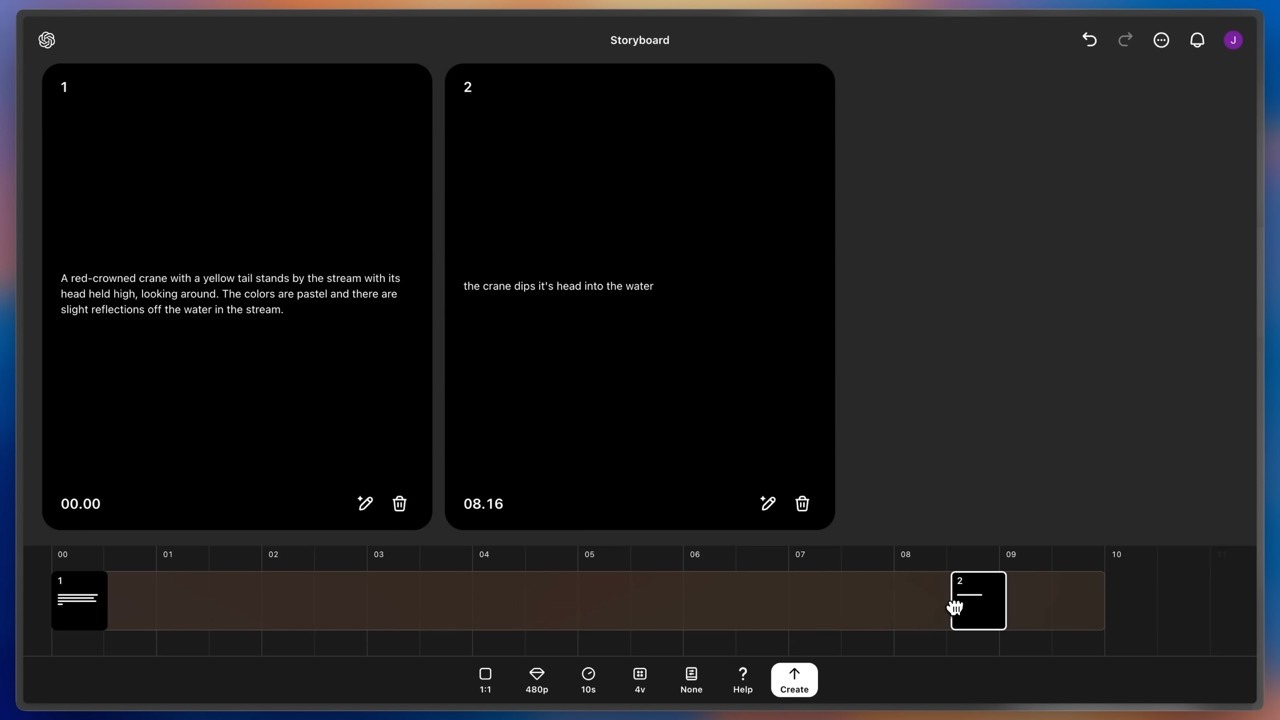The width and height of the screenshot is (1280, 720).
Task: Undo the last storyboard action
Action: click(1089, 40)
